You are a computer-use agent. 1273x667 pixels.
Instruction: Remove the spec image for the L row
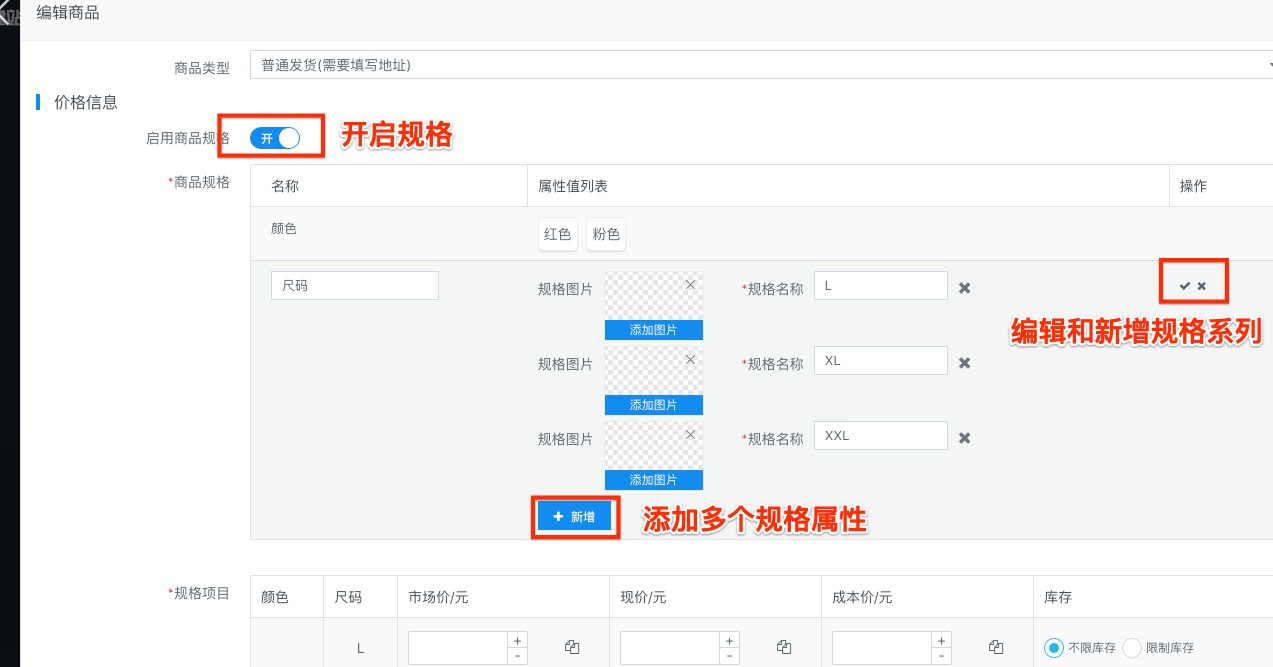click(x=690, y=284)
